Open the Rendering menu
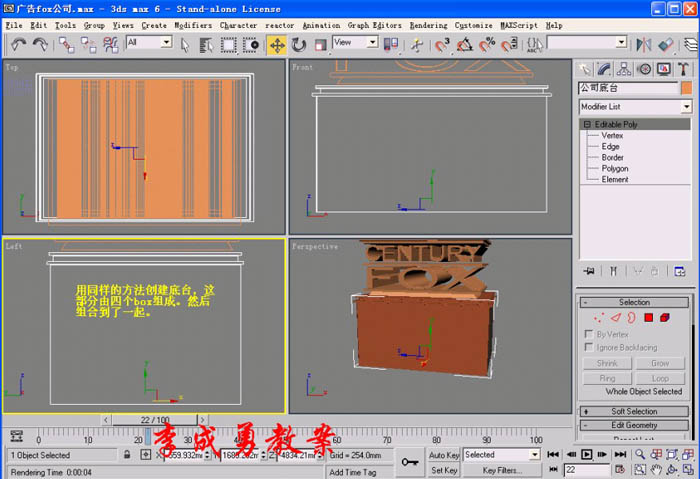The image size is (700, 479). click(428, 25)
